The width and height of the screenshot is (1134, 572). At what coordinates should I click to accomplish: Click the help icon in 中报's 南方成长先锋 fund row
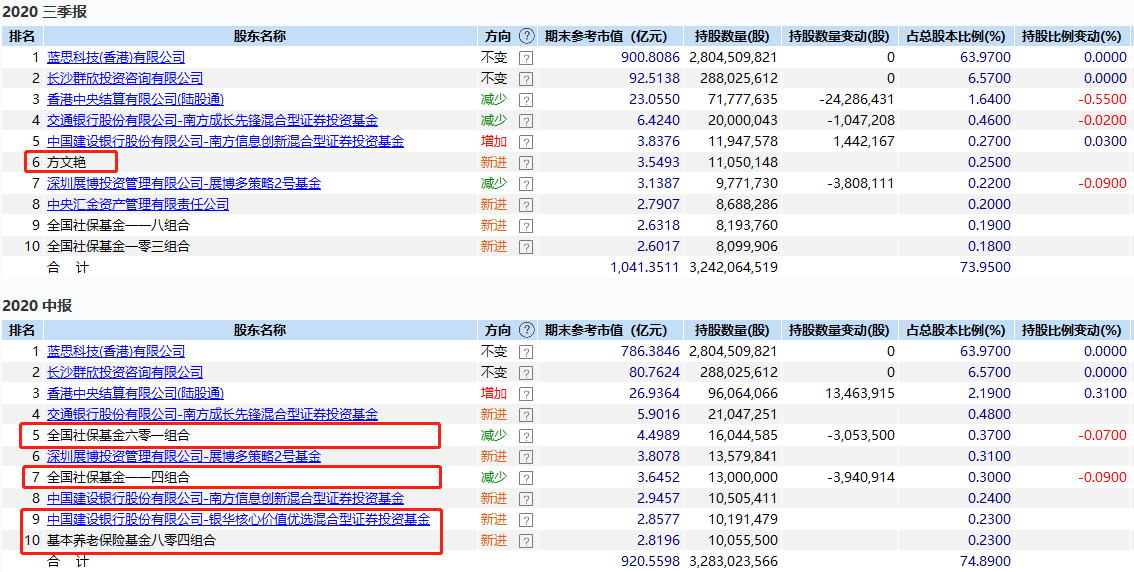click(x=526, y=415)
